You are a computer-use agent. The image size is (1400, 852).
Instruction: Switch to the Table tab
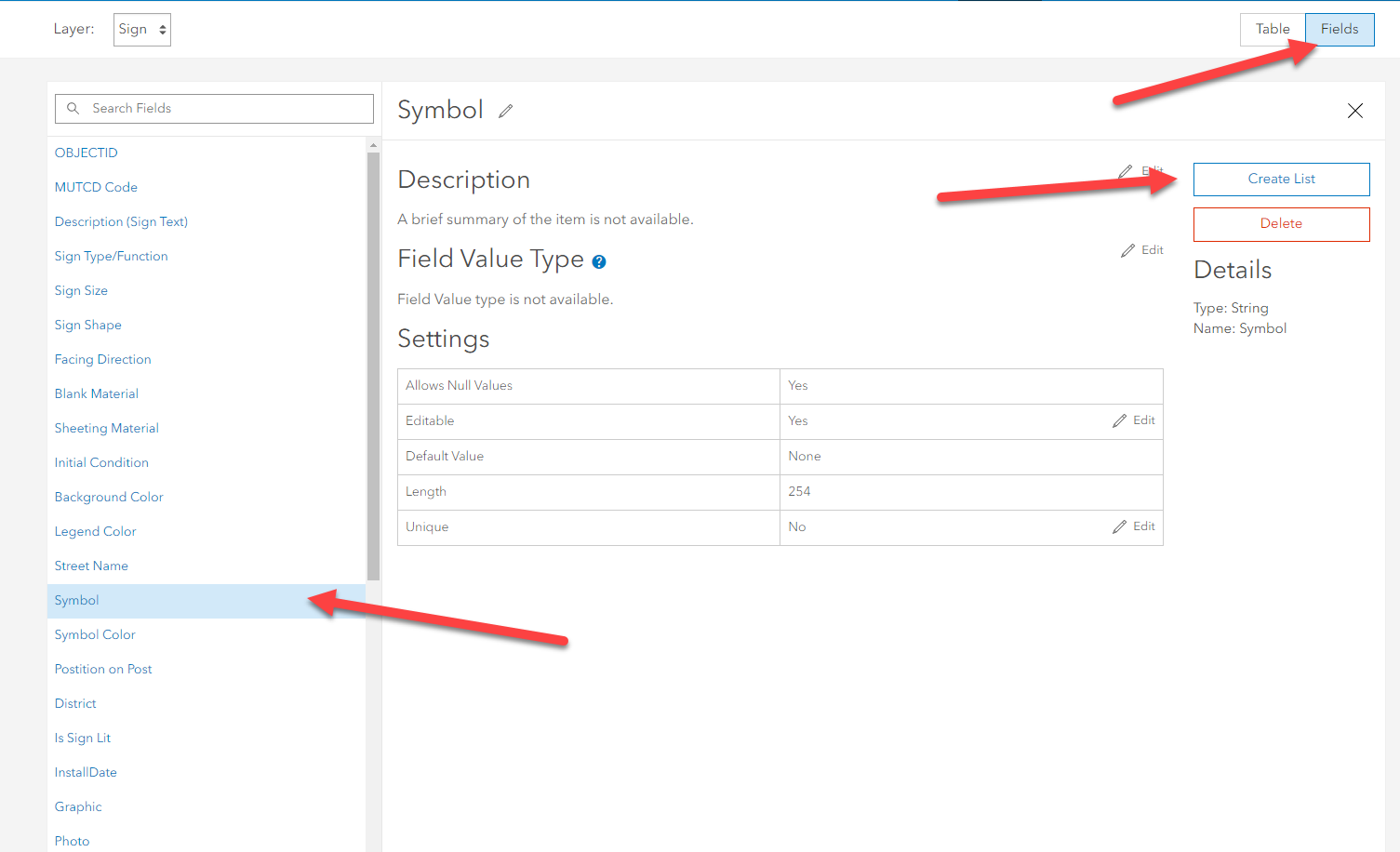1272,29
